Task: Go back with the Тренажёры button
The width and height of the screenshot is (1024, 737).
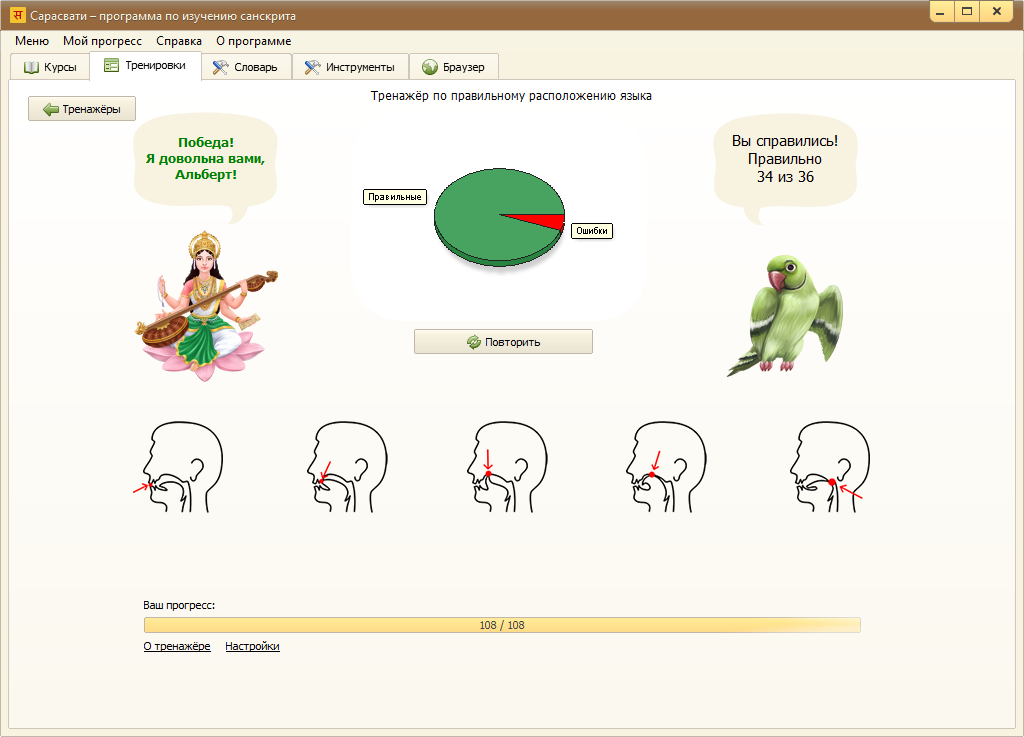Action: coord(82,109)
